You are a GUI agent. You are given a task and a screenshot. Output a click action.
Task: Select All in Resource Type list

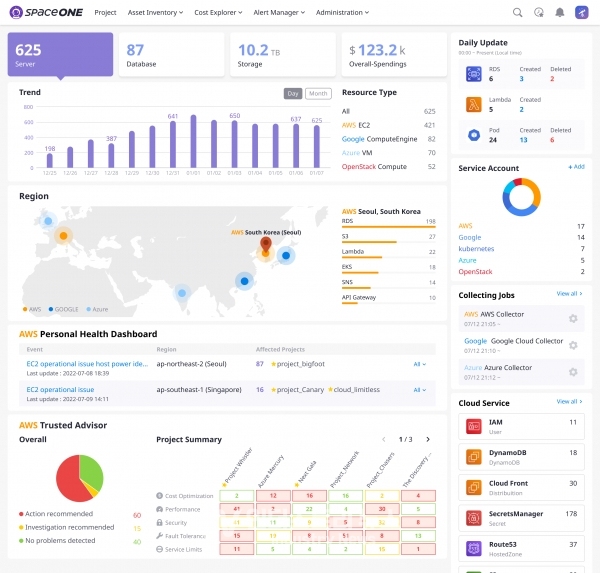pyautogui.click(x=388, y=111)
